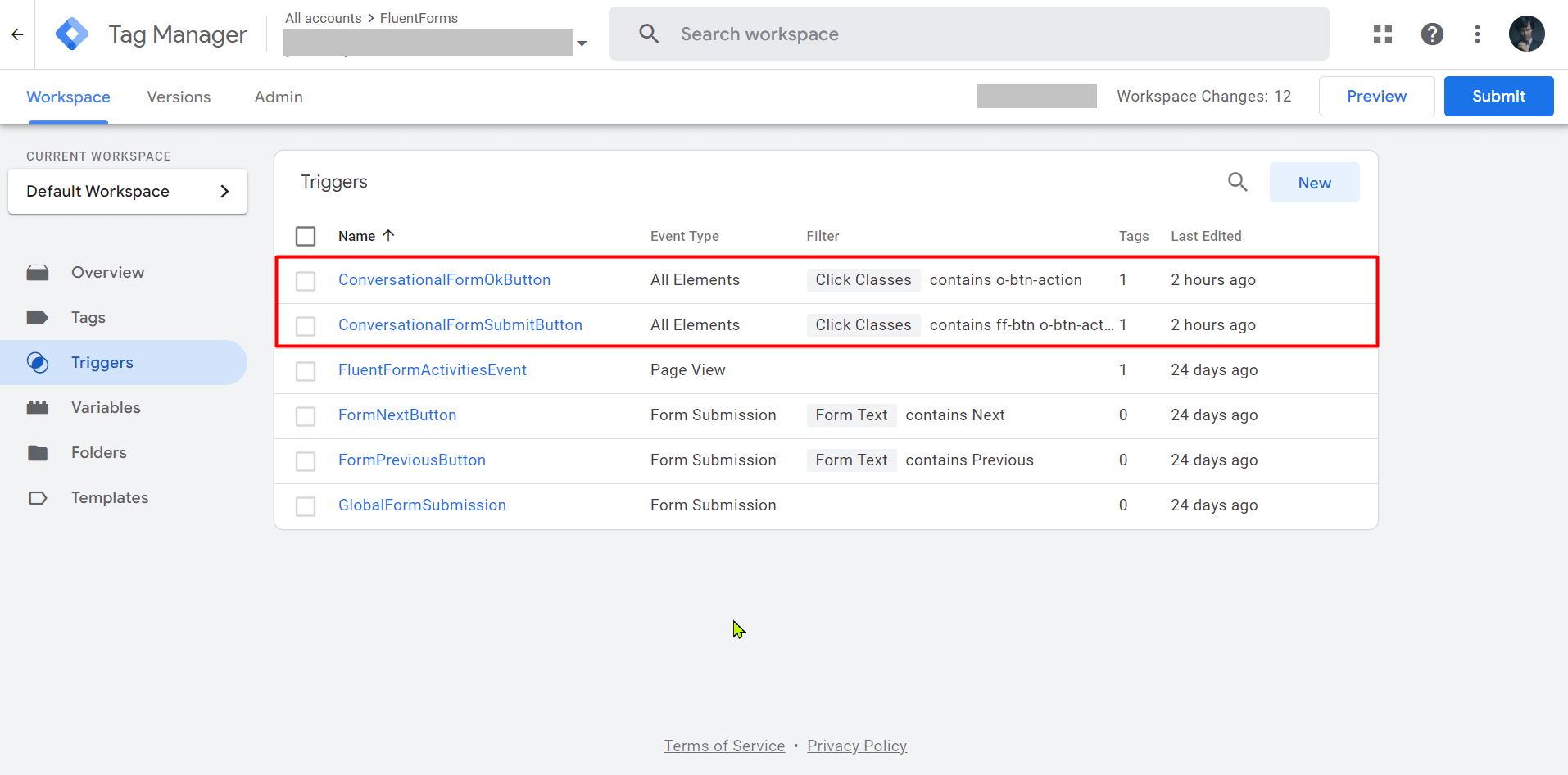Check the FluentFormActivitiesEvent row checkbox

(x=306, y=371)
